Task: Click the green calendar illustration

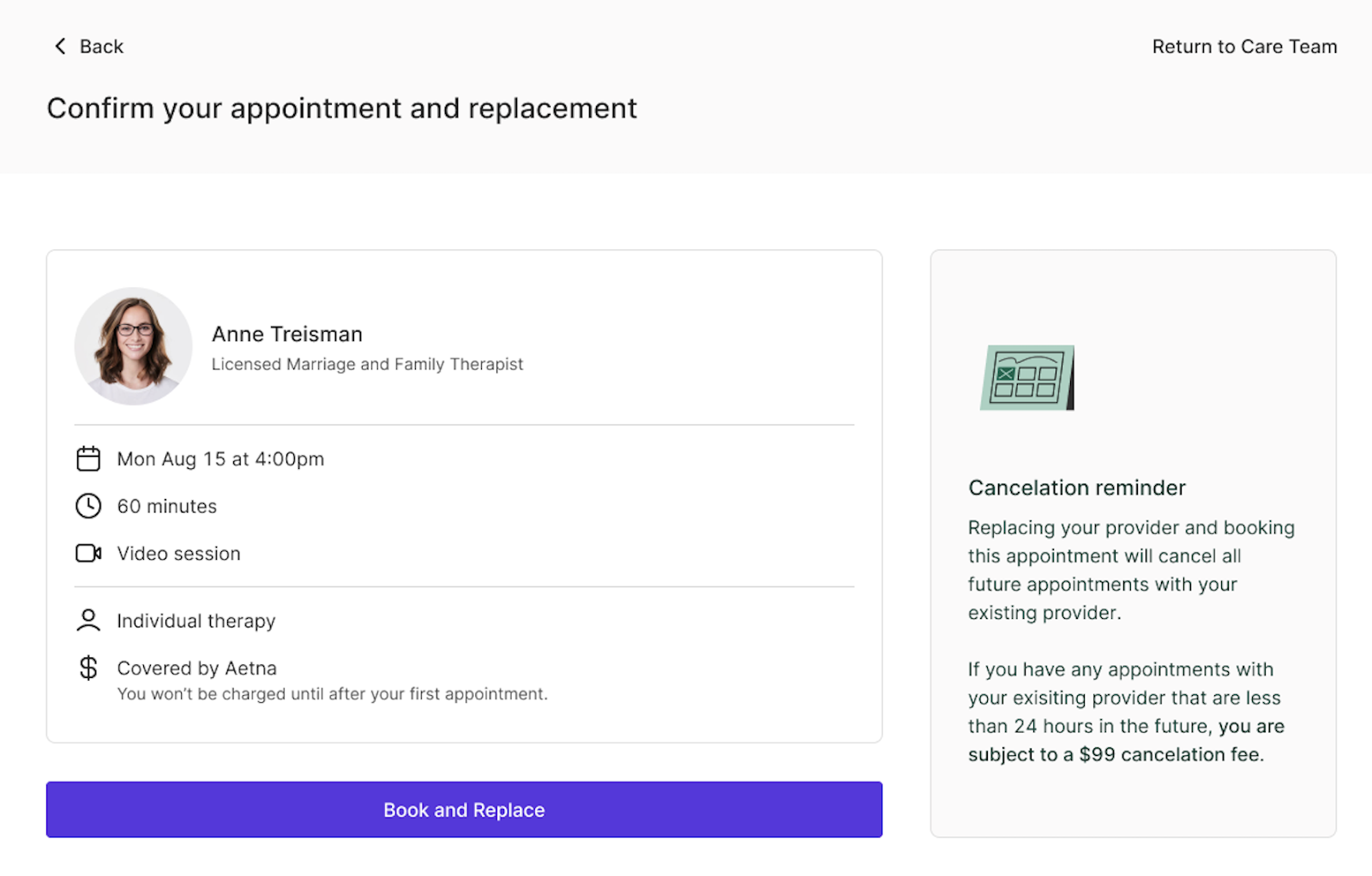Action: pyautogui.click(x=1027, y=378)
